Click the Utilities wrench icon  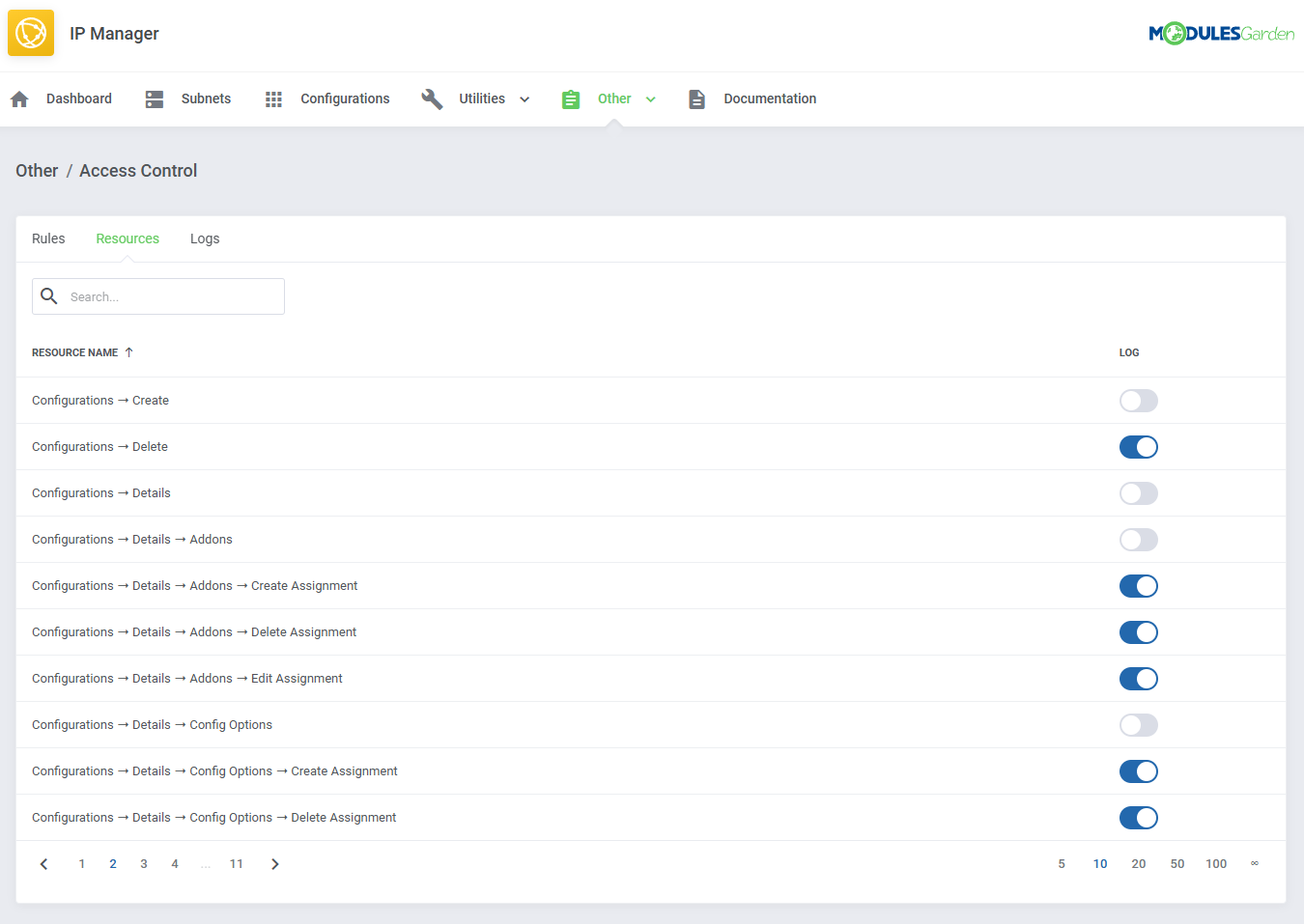coord(432,98)
